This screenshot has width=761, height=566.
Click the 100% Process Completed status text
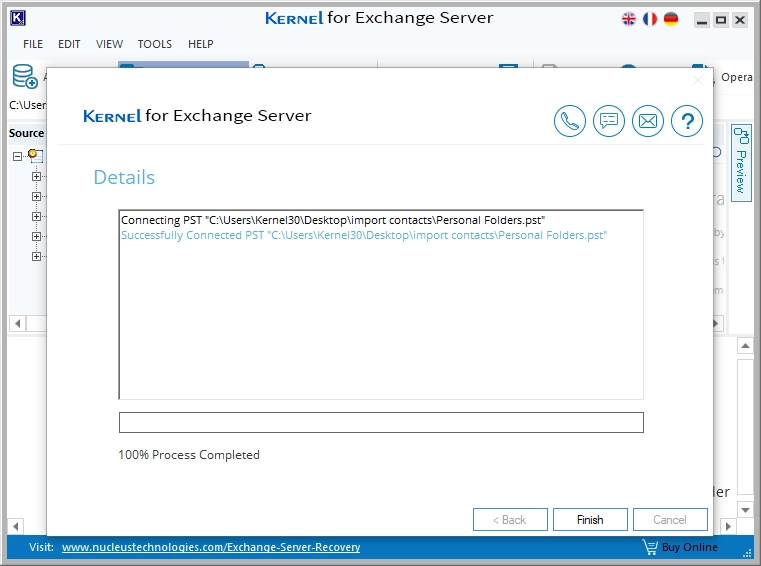(x=189, y=455)
